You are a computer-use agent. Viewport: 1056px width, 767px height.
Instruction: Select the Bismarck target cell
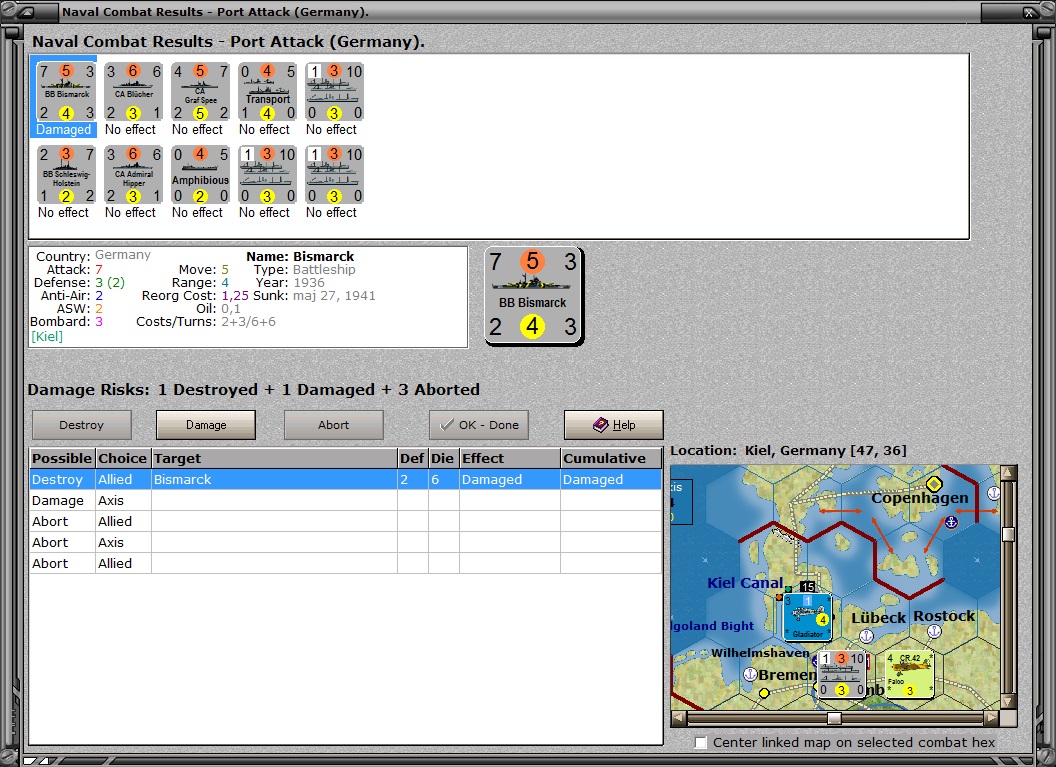pyautogui.click(x=274, y=479)
